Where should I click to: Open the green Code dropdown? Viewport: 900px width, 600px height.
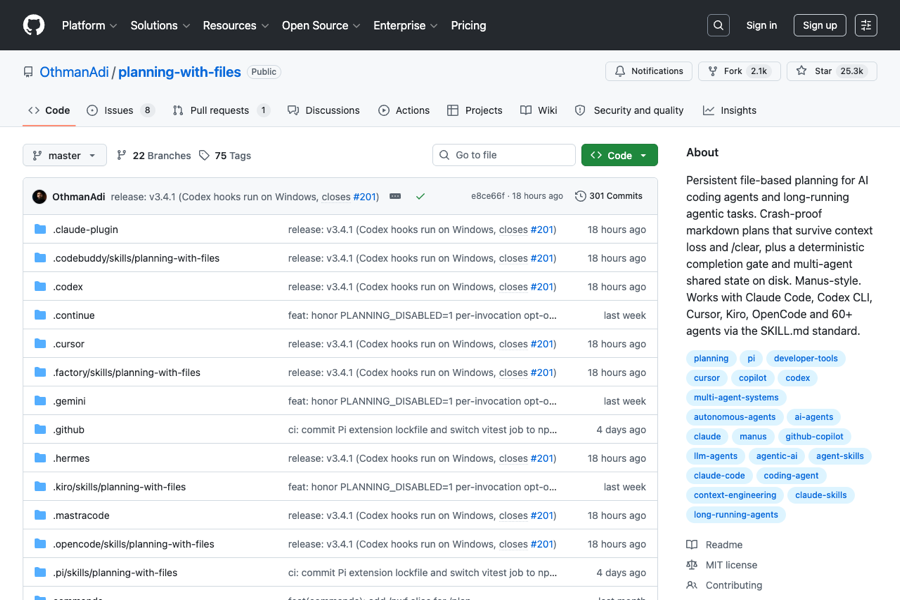coord(619,155)
